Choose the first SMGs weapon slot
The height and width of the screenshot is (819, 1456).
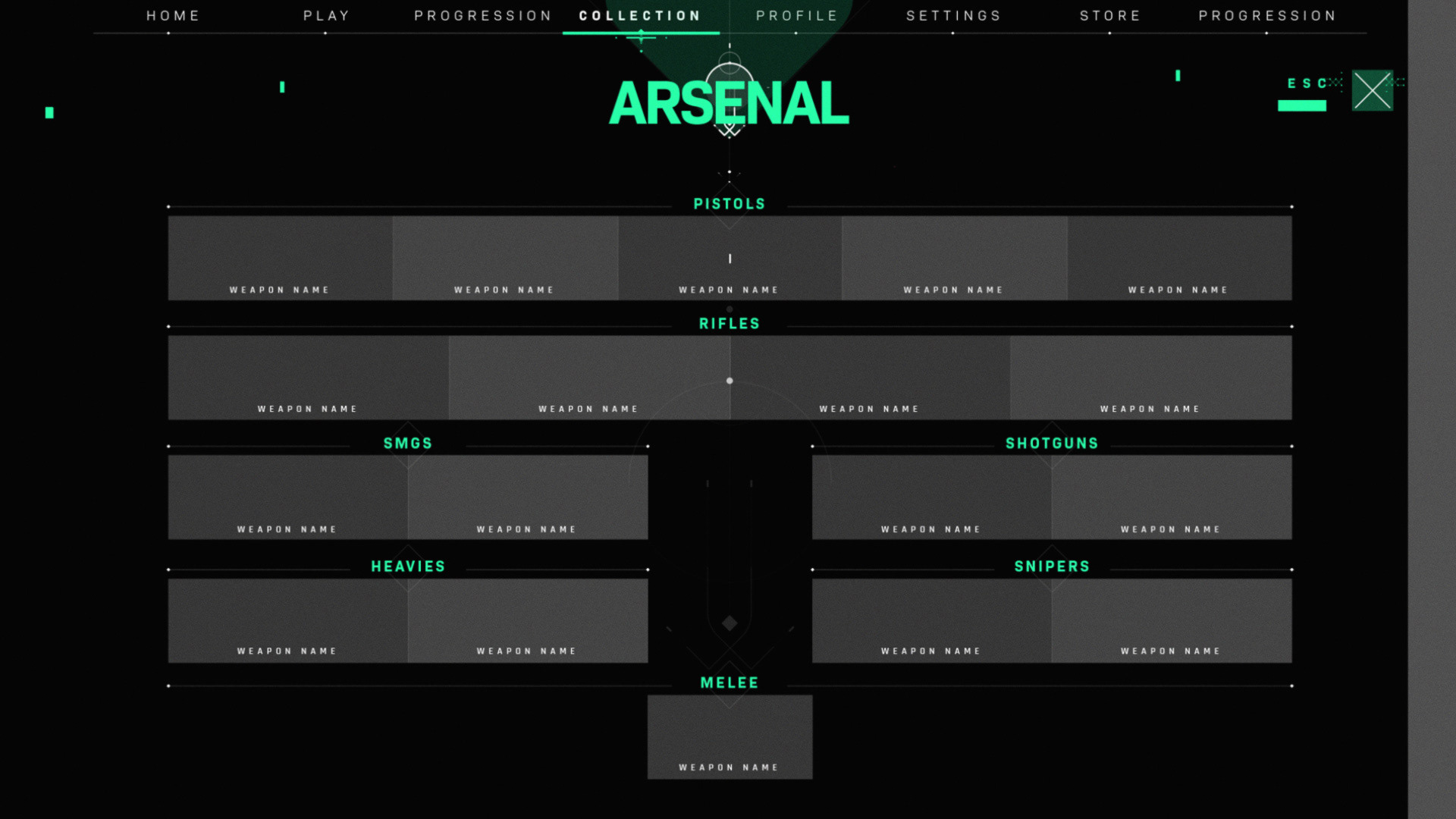click(x=287, y=497)
